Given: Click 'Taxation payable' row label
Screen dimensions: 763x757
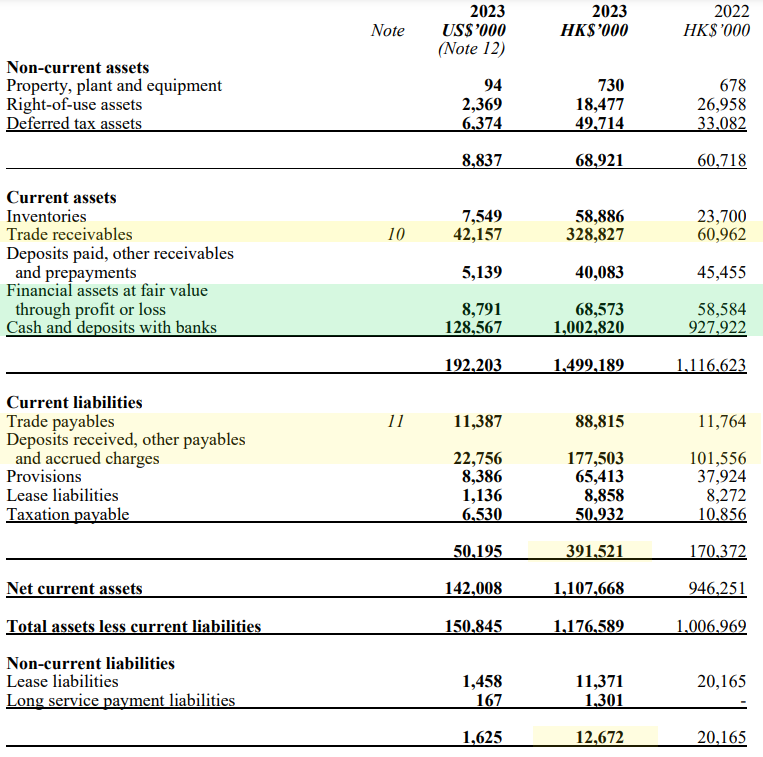Looking at the screenshot, I should [68, 514].
